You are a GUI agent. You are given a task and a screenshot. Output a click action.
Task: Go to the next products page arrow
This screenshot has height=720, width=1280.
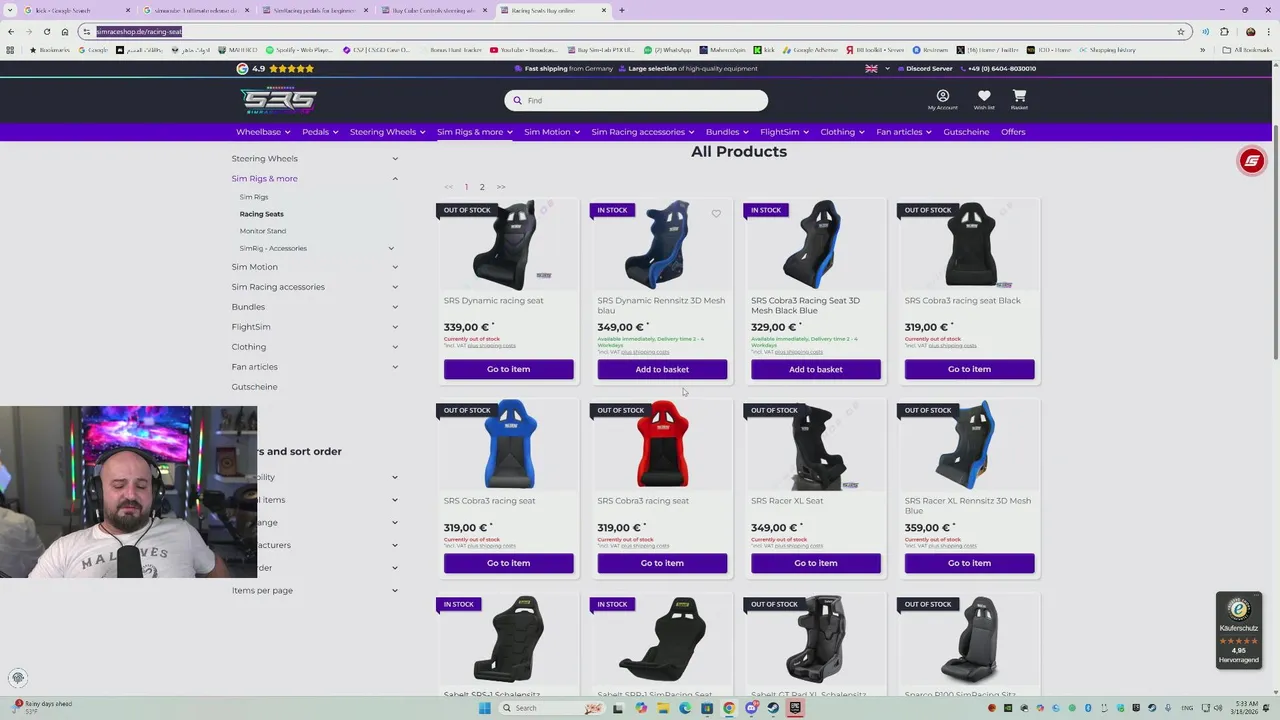coord(501,187)
